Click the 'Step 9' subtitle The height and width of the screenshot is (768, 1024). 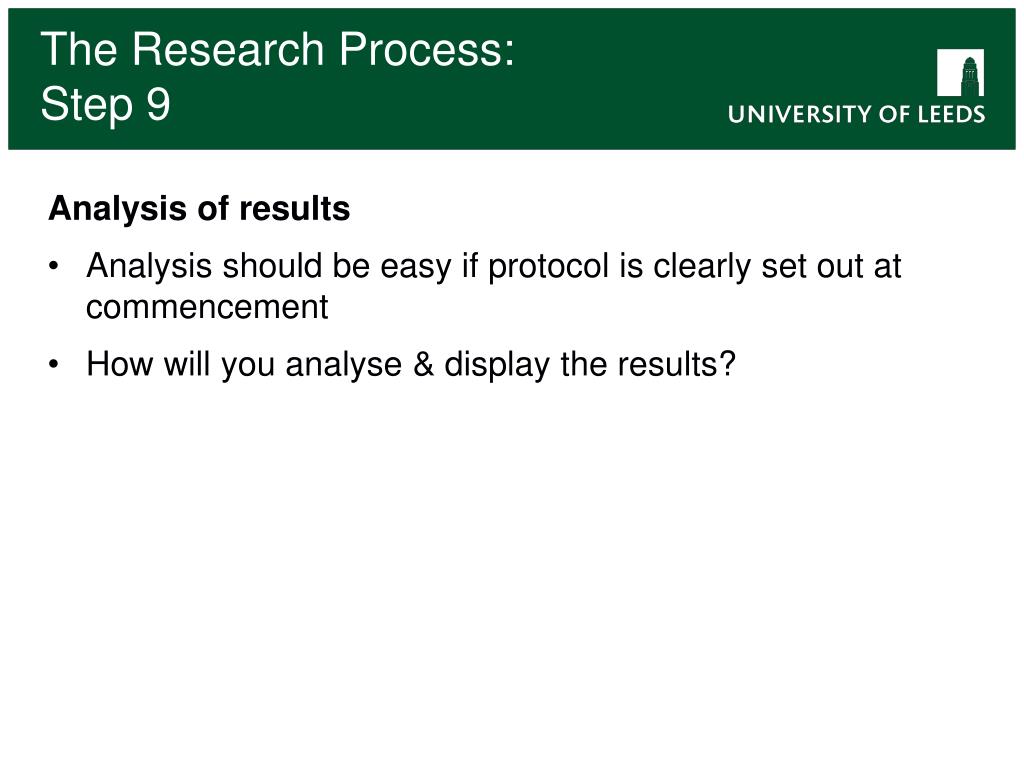click(106, 104)
